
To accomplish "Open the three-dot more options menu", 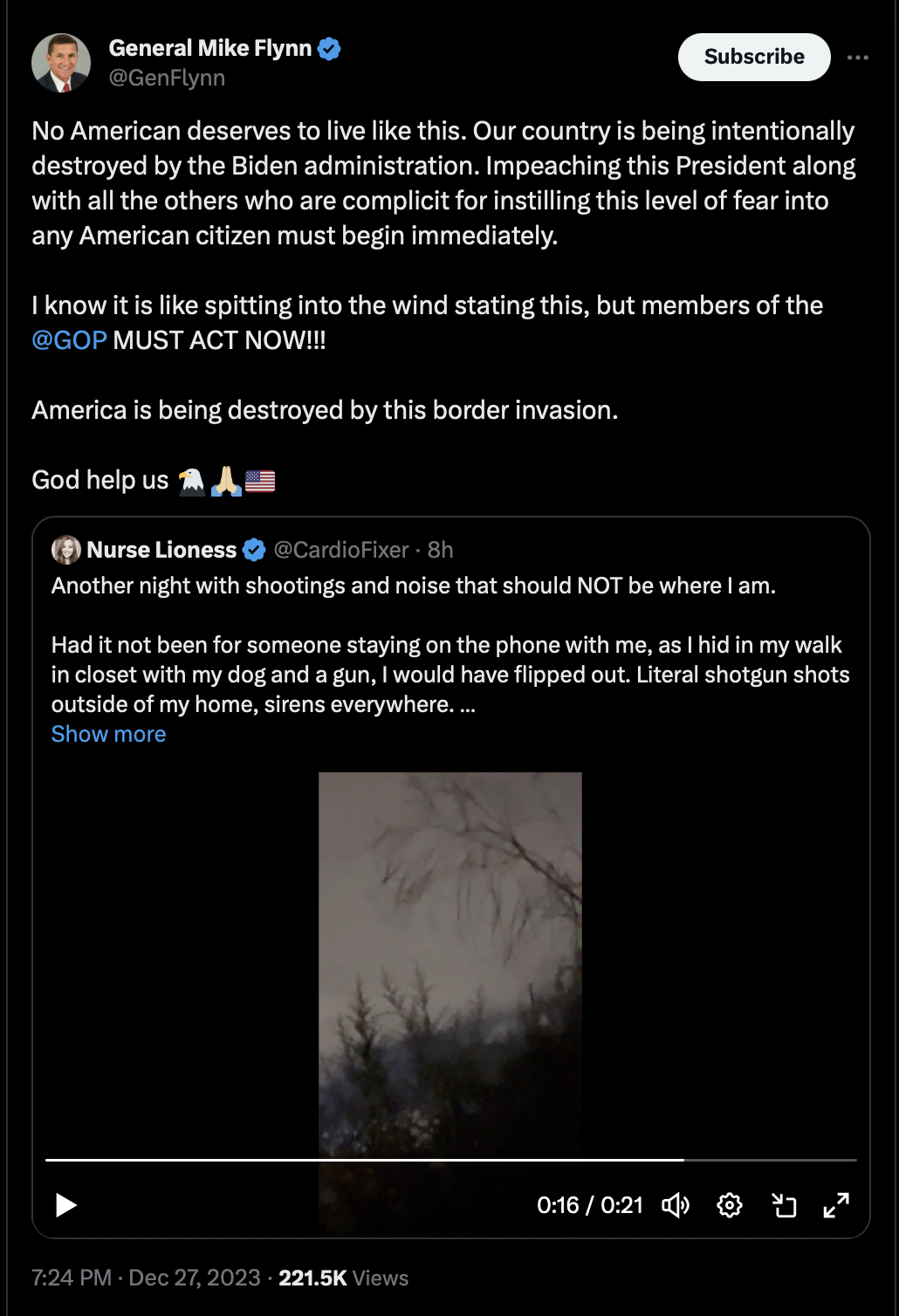I will [x=857, y=58].
